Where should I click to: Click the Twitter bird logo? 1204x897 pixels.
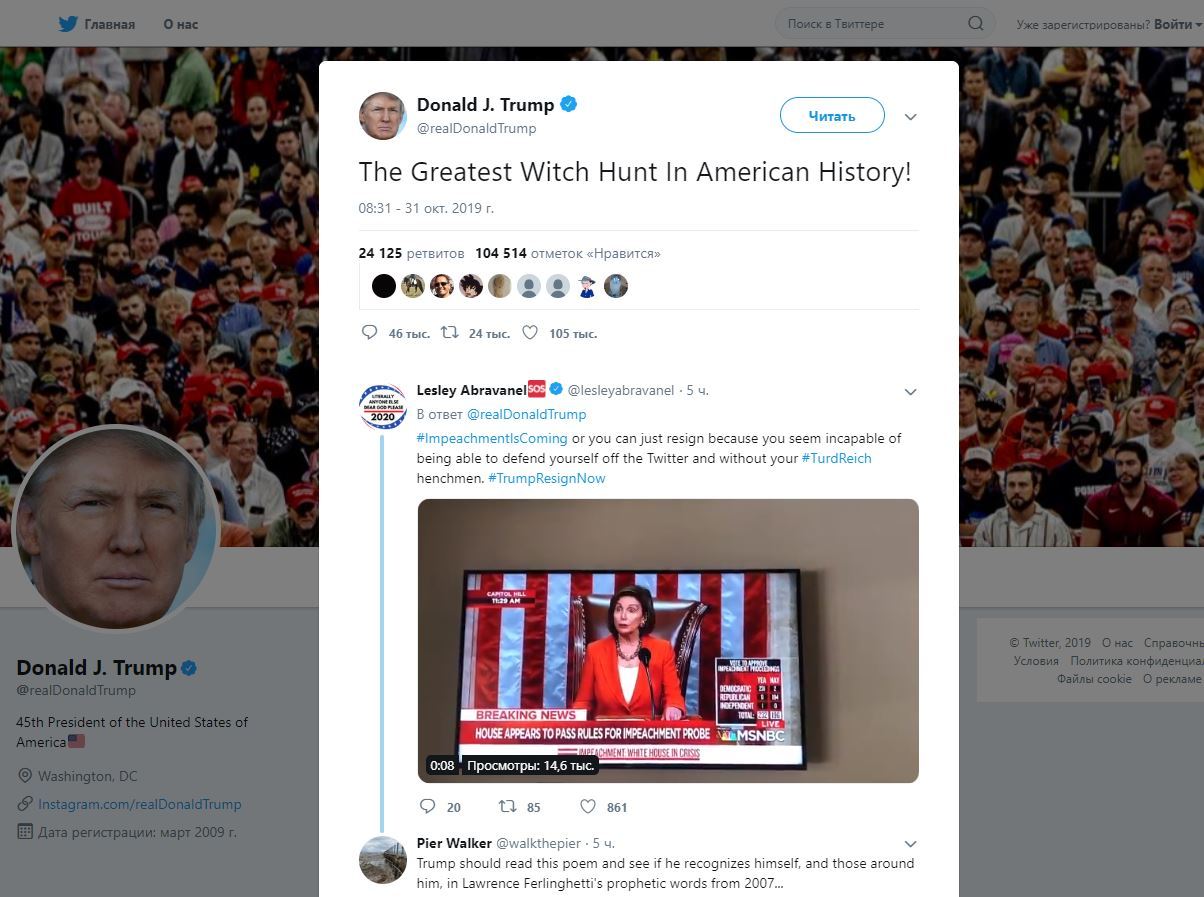[67, 24]
